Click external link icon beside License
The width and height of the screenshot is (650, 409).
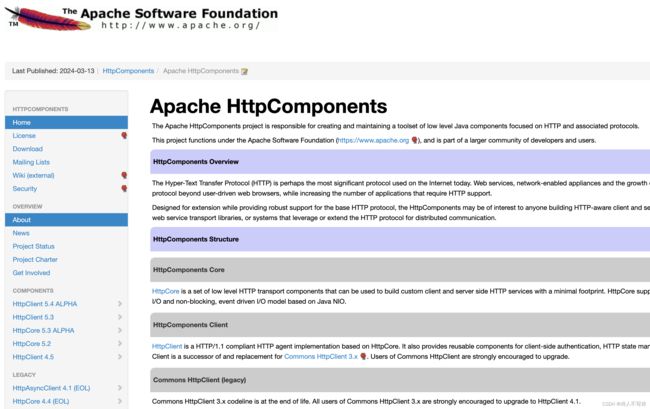[x=124, y=136]
